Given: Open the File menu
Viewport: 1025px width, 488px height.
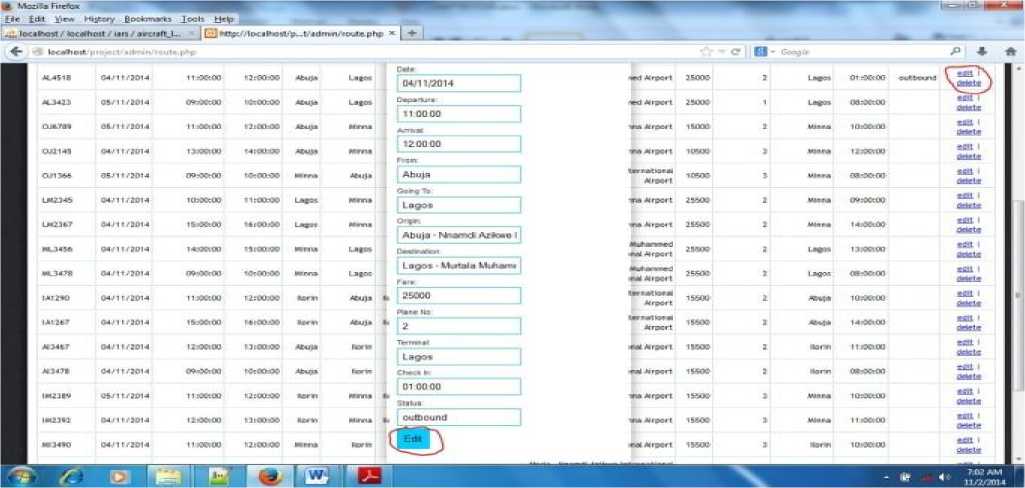Looking at the screenshot, I should pos(13,20).
